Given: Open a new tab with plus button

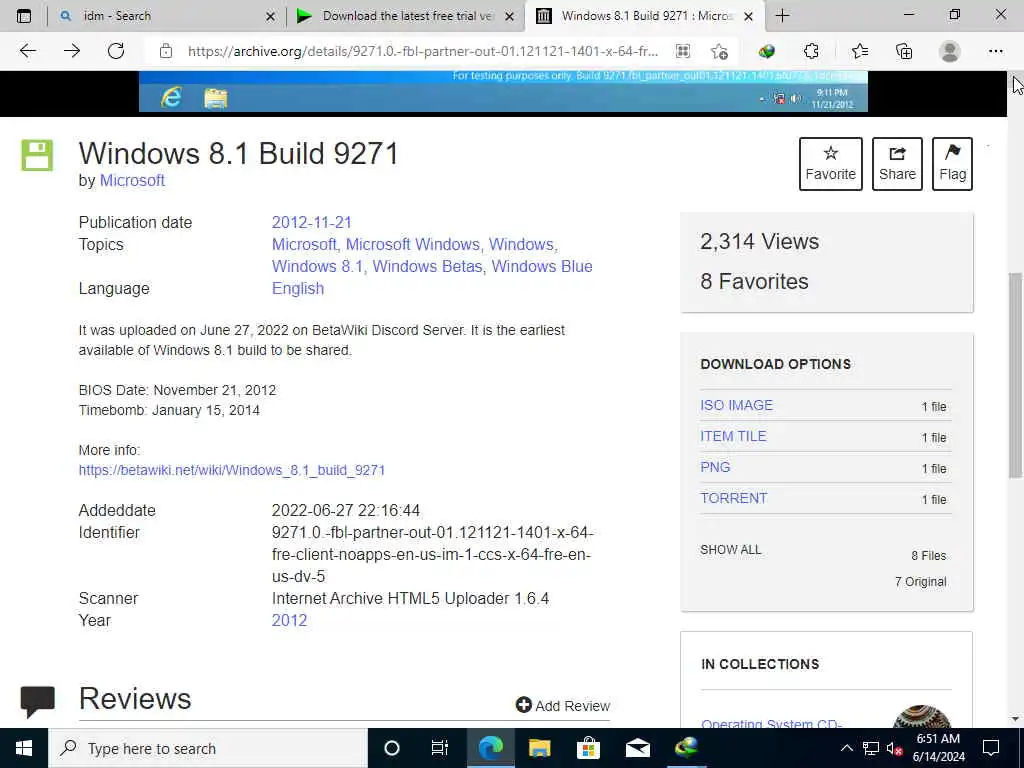Looking at the screenshot, I should click(x=782, y=16).
